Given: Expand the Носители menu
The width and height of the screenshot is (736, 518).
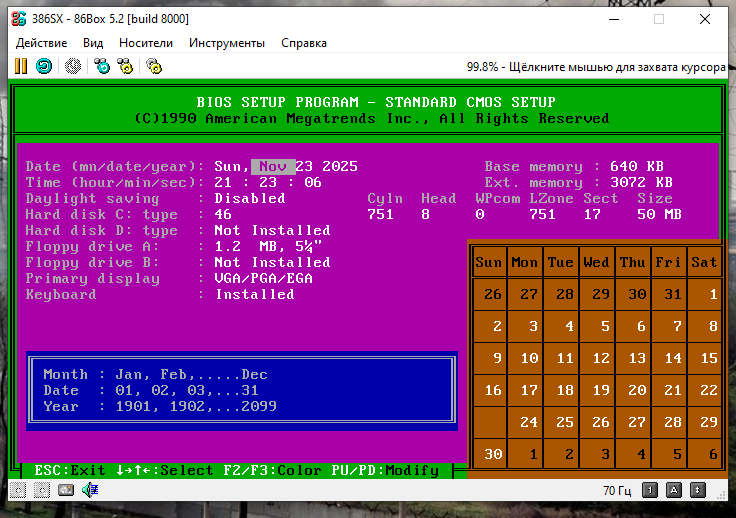Looking at the screenshot, I should point(146,43).
